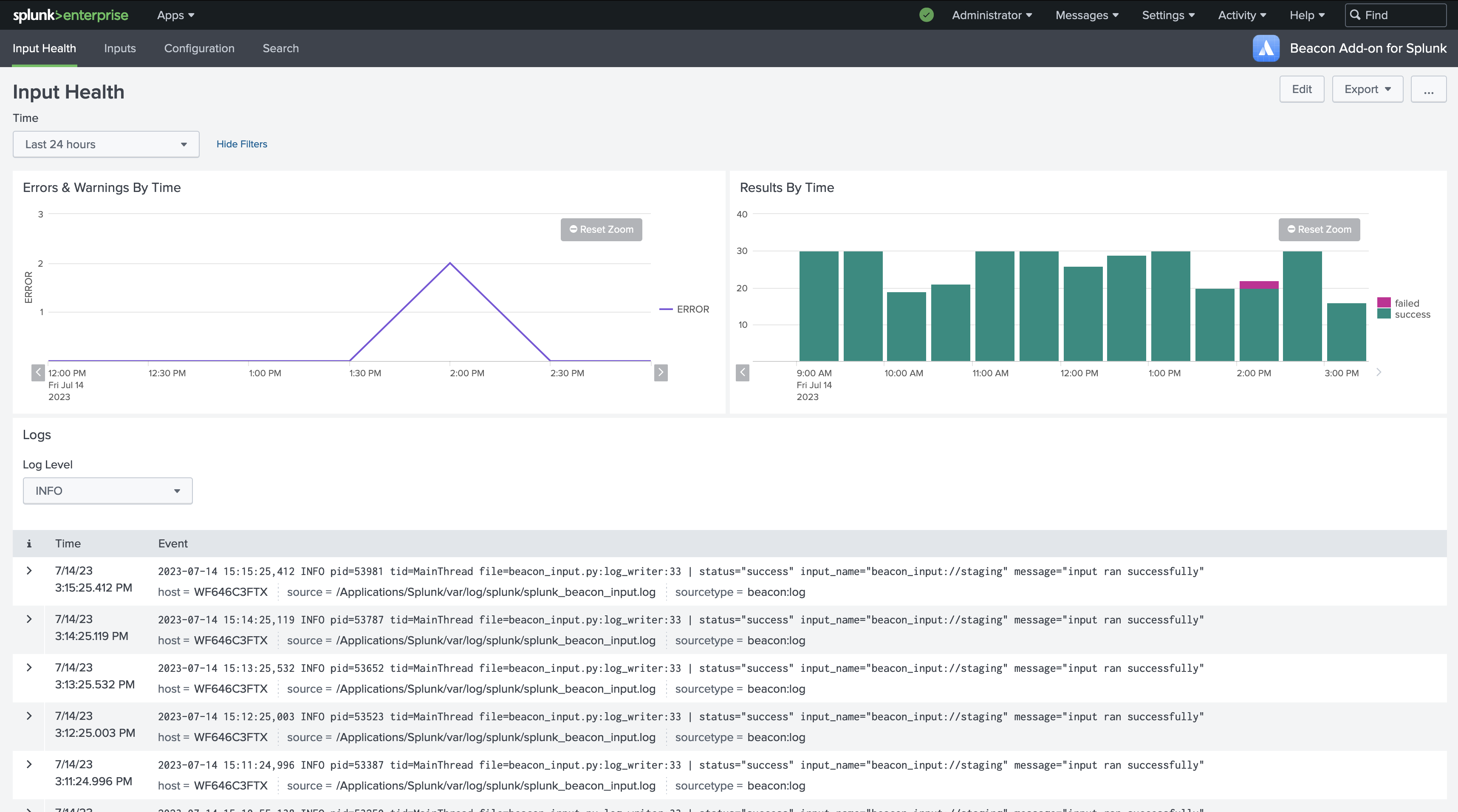Pan Results By Time chart left
Image resolution: width=1458 pixels, height=812 pixels.
pyautogui.click(x=743, y=372)
